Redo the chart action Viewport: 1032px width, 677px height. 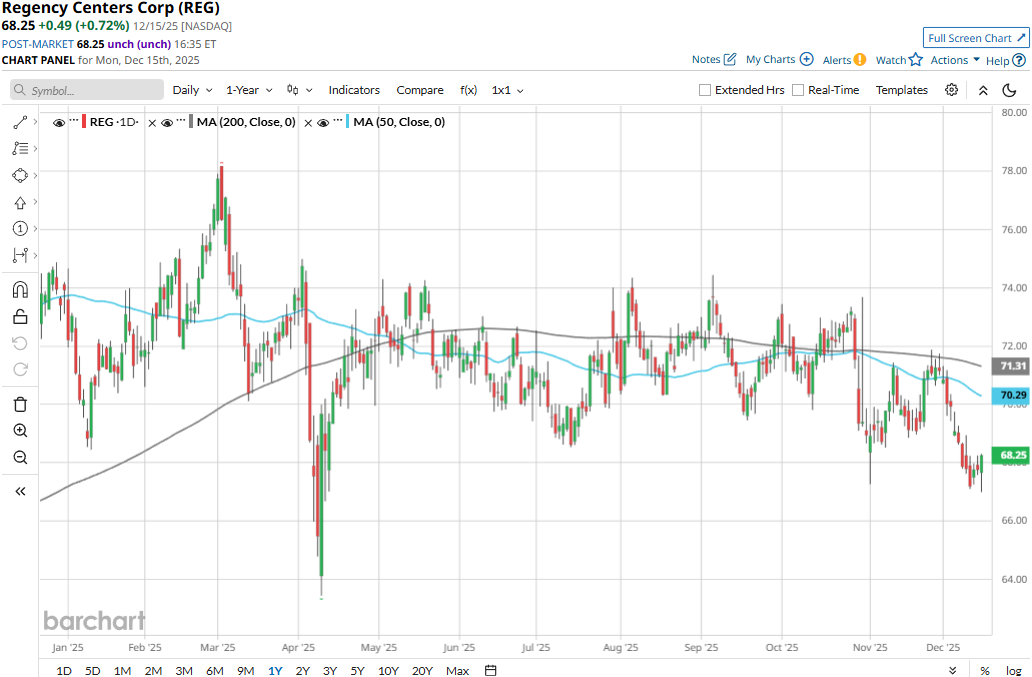point(20,370)
